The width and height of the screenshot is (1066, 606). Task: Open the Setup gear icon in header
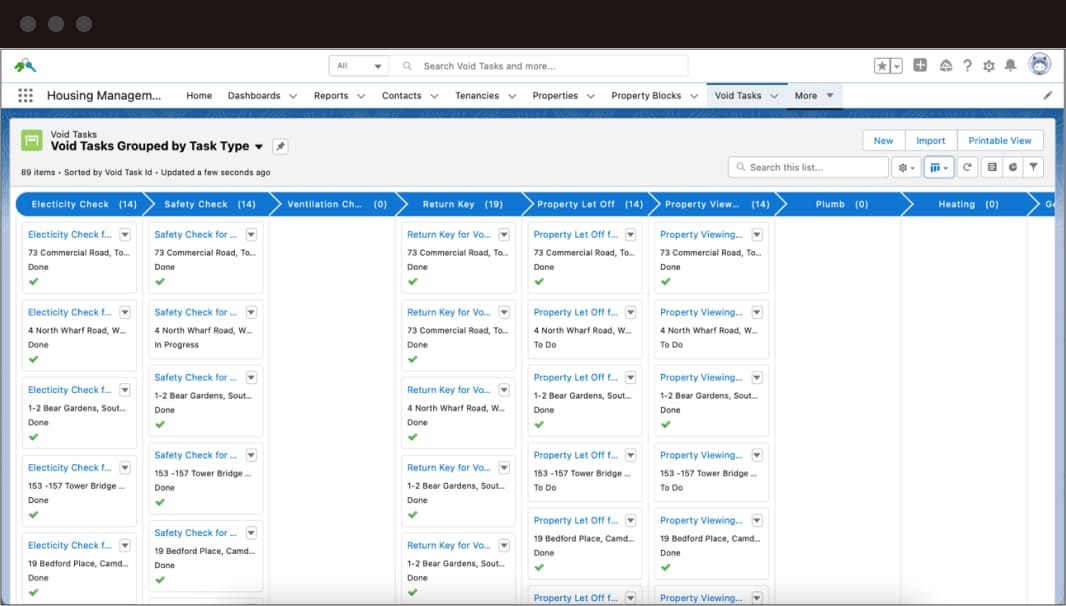click(989, 65)
